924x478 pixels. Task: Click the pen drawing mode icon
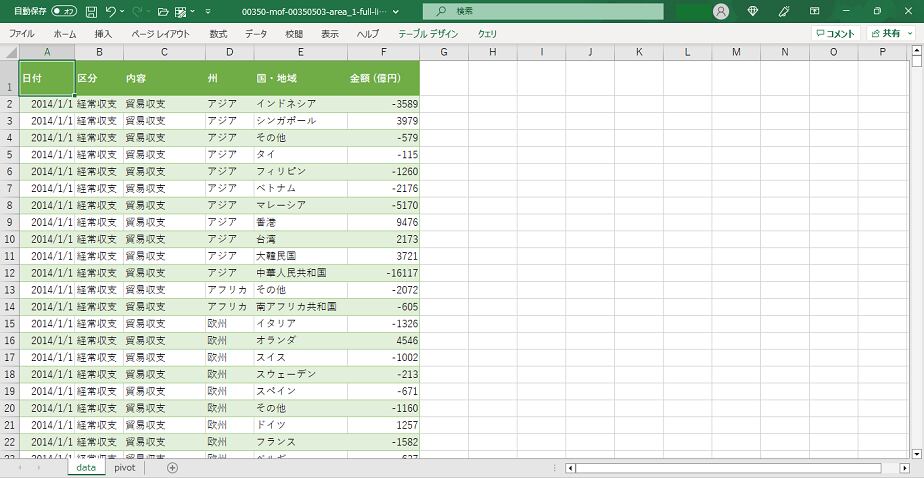(784, 11)
